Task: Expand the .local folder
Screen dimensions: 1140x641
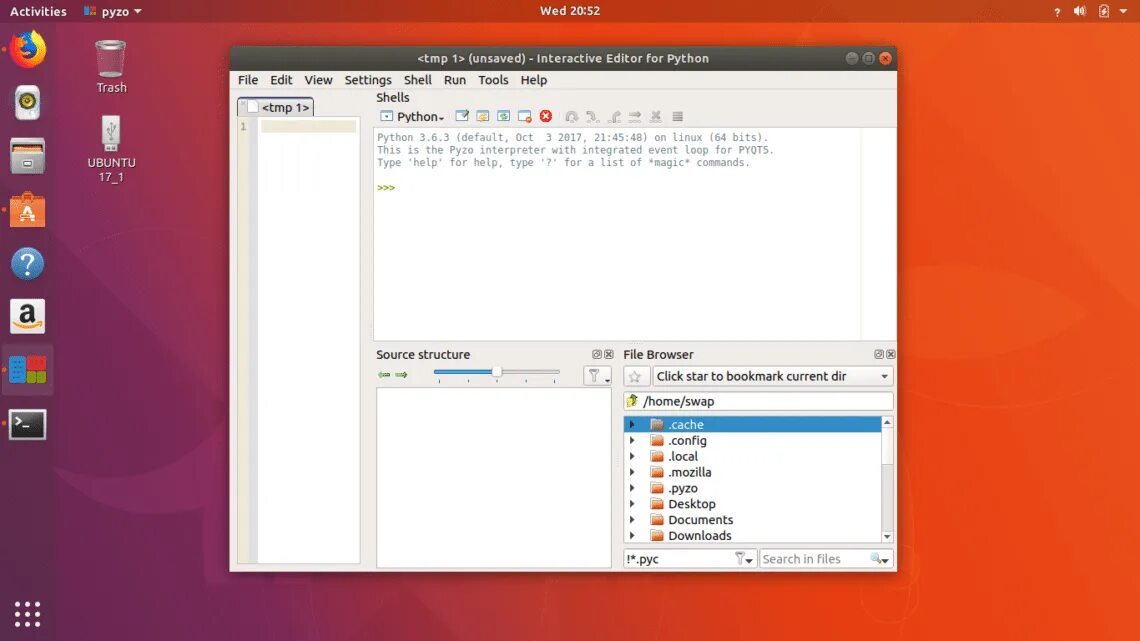Action: pos(632,456)
